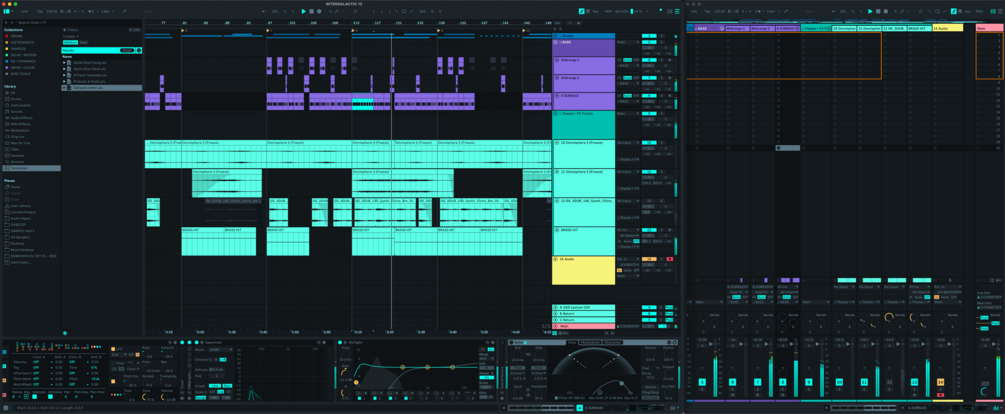
Task: Start playback in the main window transport
Action: (x=304, y=11)
